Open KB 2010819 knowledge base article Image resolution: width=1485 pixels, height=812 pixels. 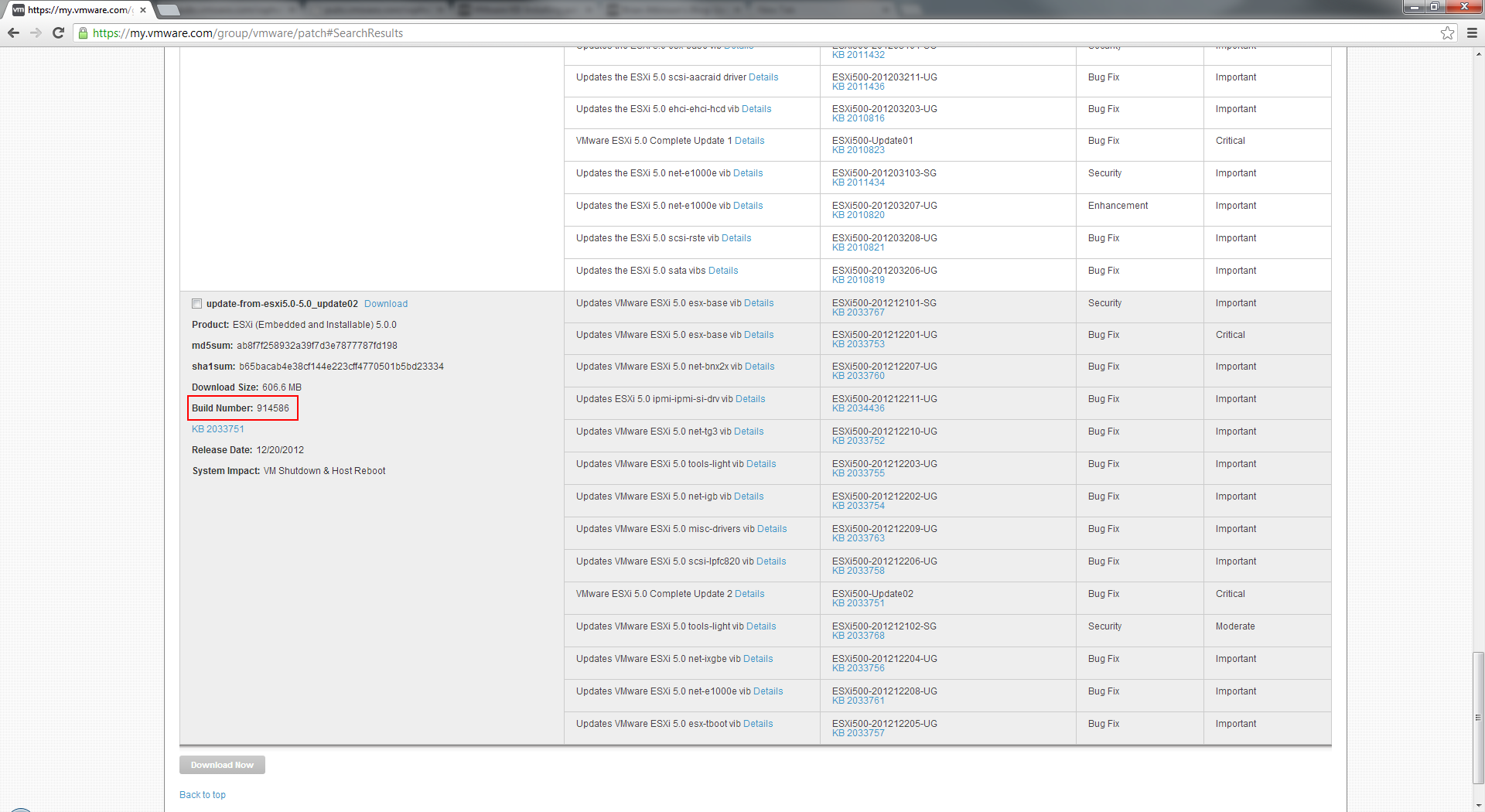859,280
